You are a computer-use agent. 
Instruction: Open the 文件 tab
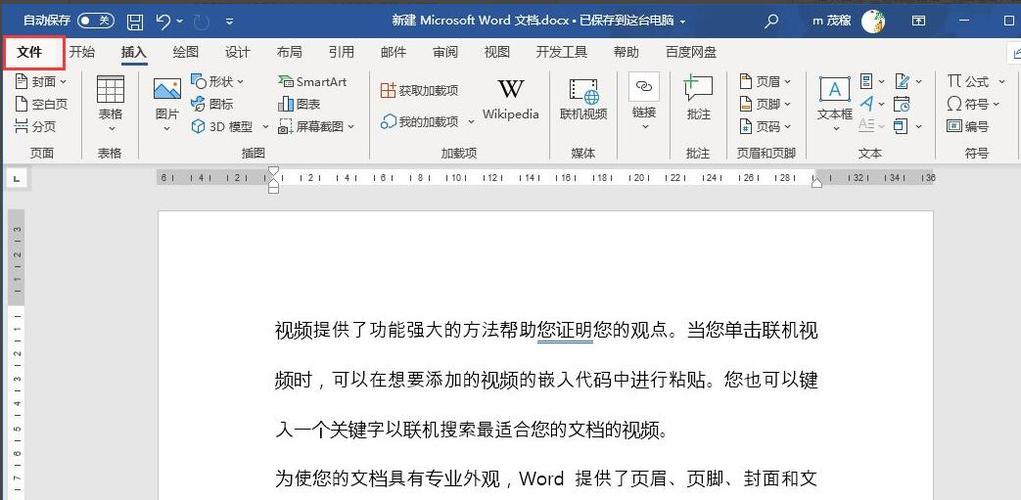[30, 53]
